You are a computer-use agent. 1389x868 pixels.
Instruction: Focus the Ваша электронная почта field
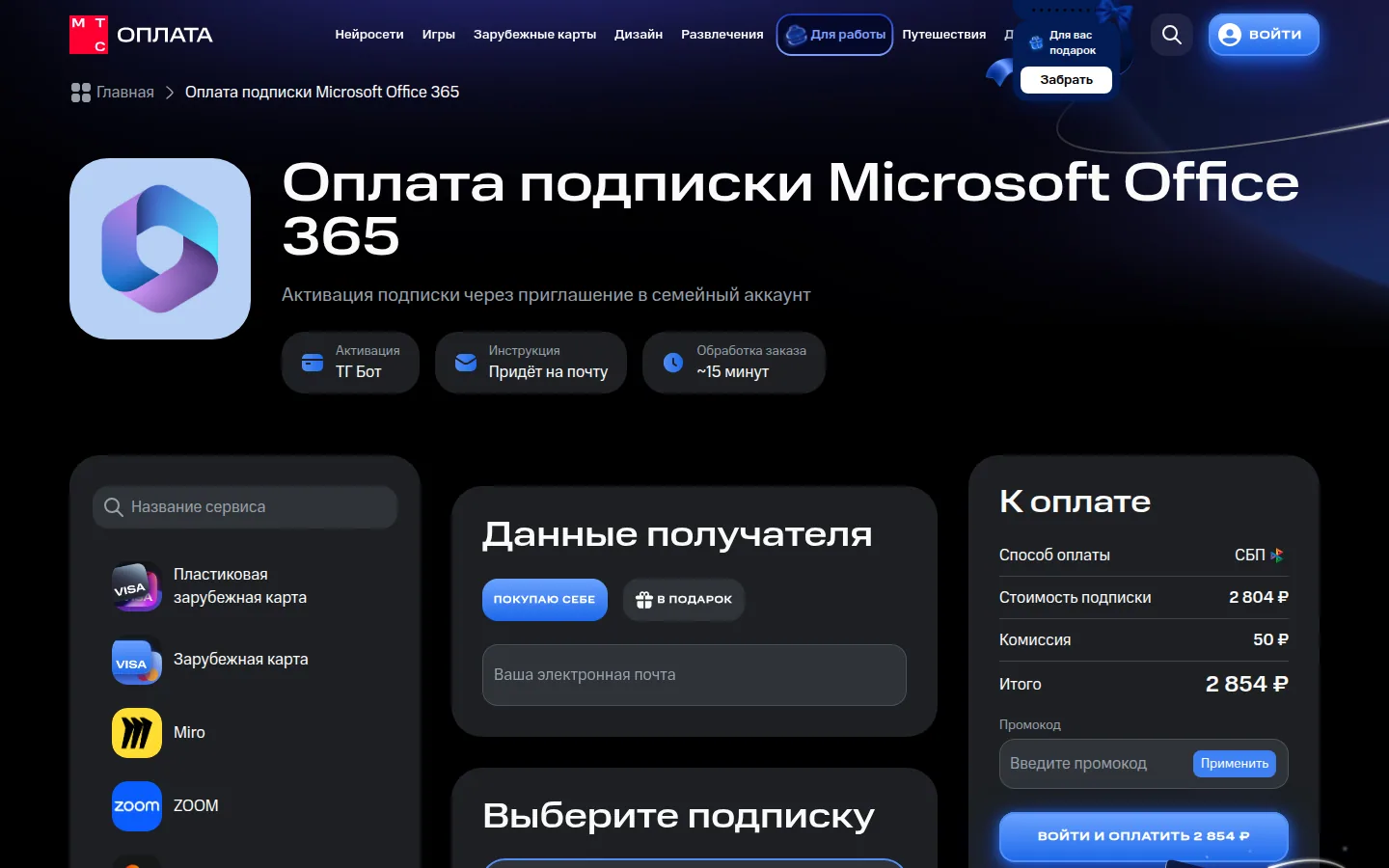point(694,675)
